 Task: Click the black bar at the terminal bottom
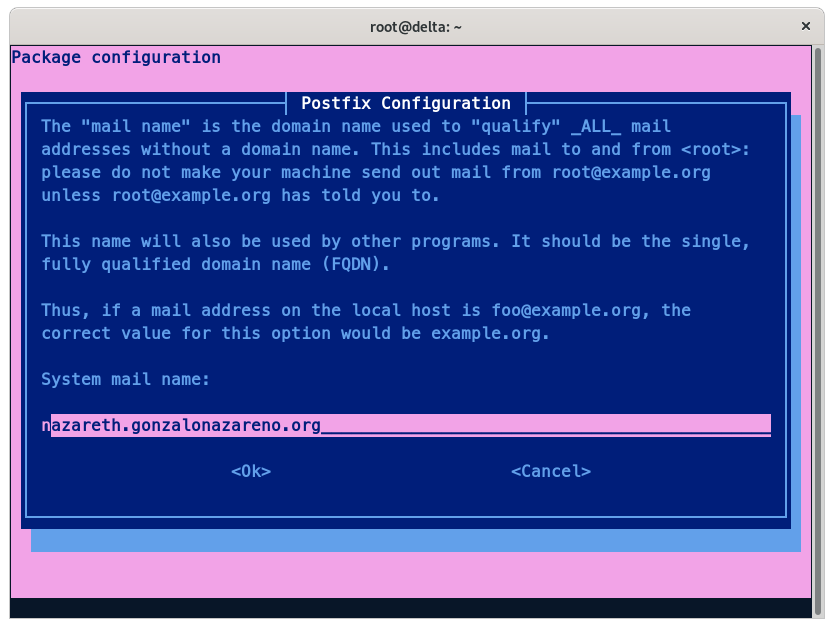pyautogui.click(x=416, y=607)
